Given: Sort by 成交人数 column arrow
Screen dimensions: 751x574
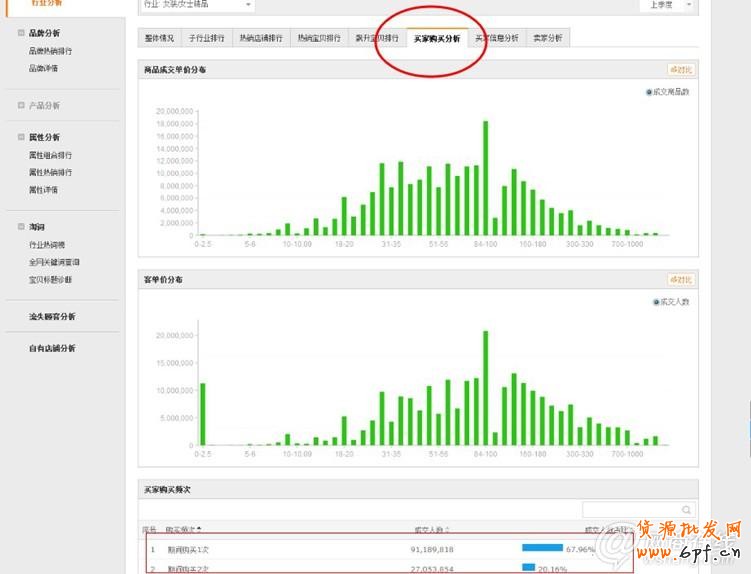Looking at the screenshot, I should click(x=447, y=529).
